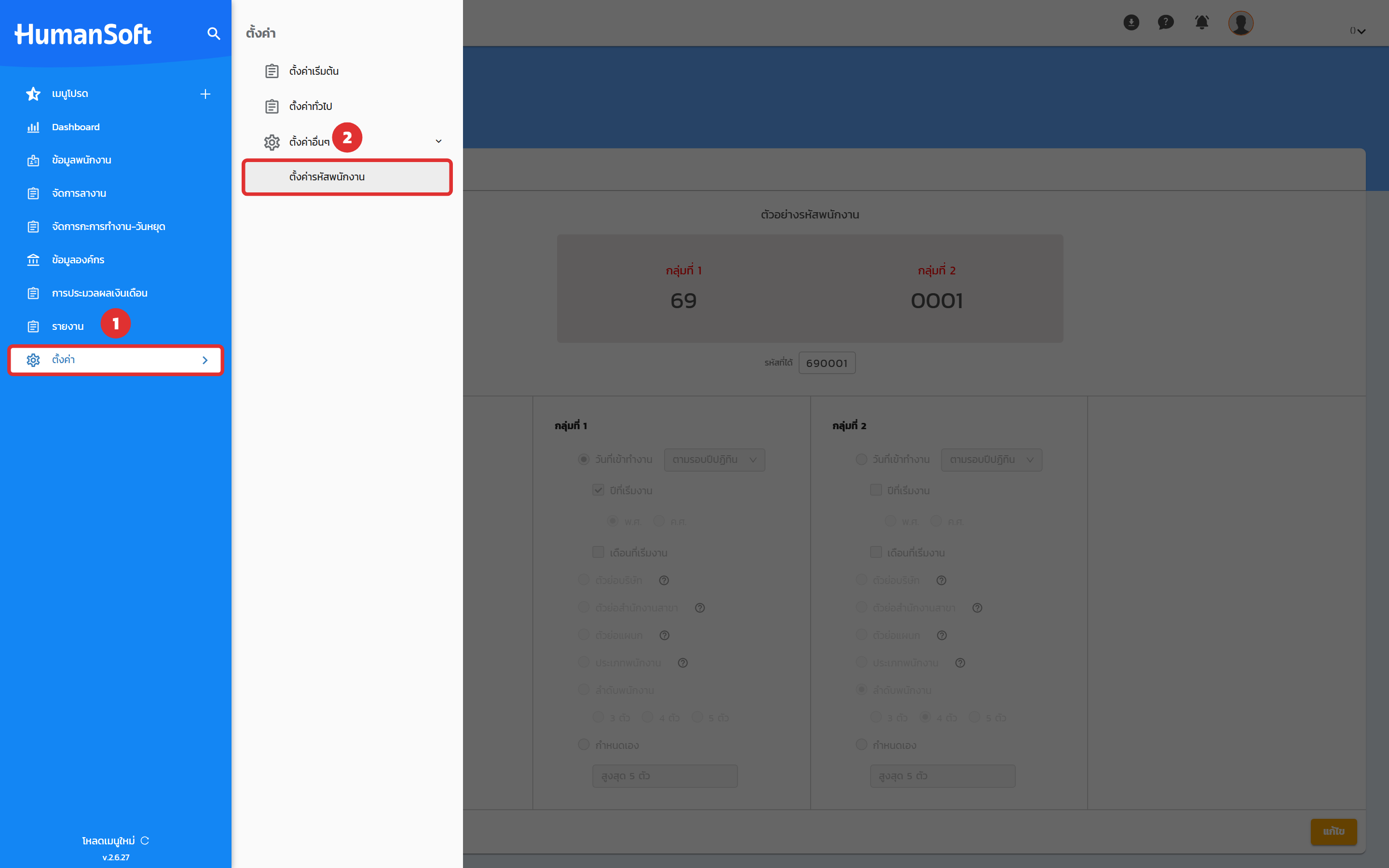Toggle ปีที่เริ่มงาน checkbox in กลุ่มที่ 1
1389x868 pixels.
[598, 490]
